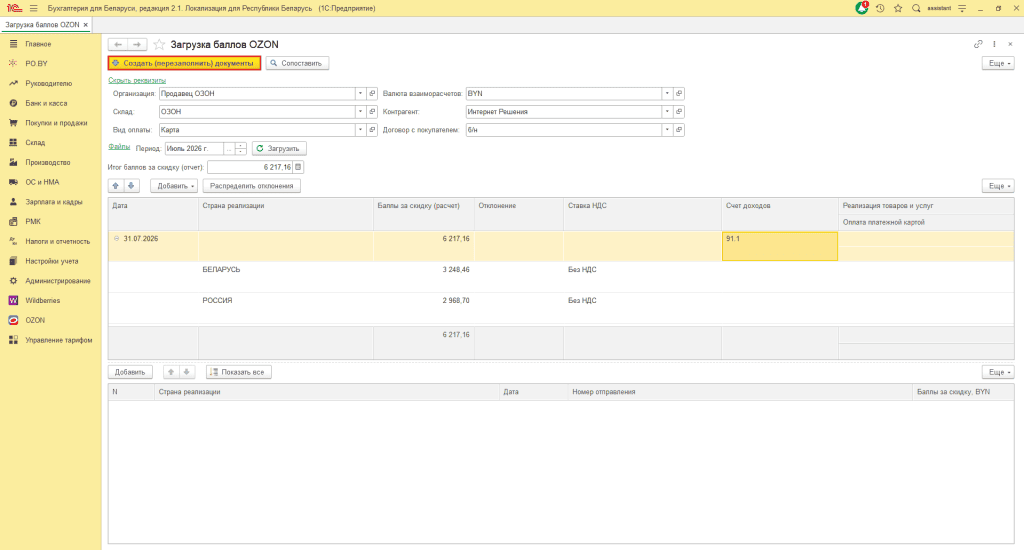This screenshot has width=1024, height=550.
Task: Open Валюта взаиморасчетов record via open icon
Action: 679,93
